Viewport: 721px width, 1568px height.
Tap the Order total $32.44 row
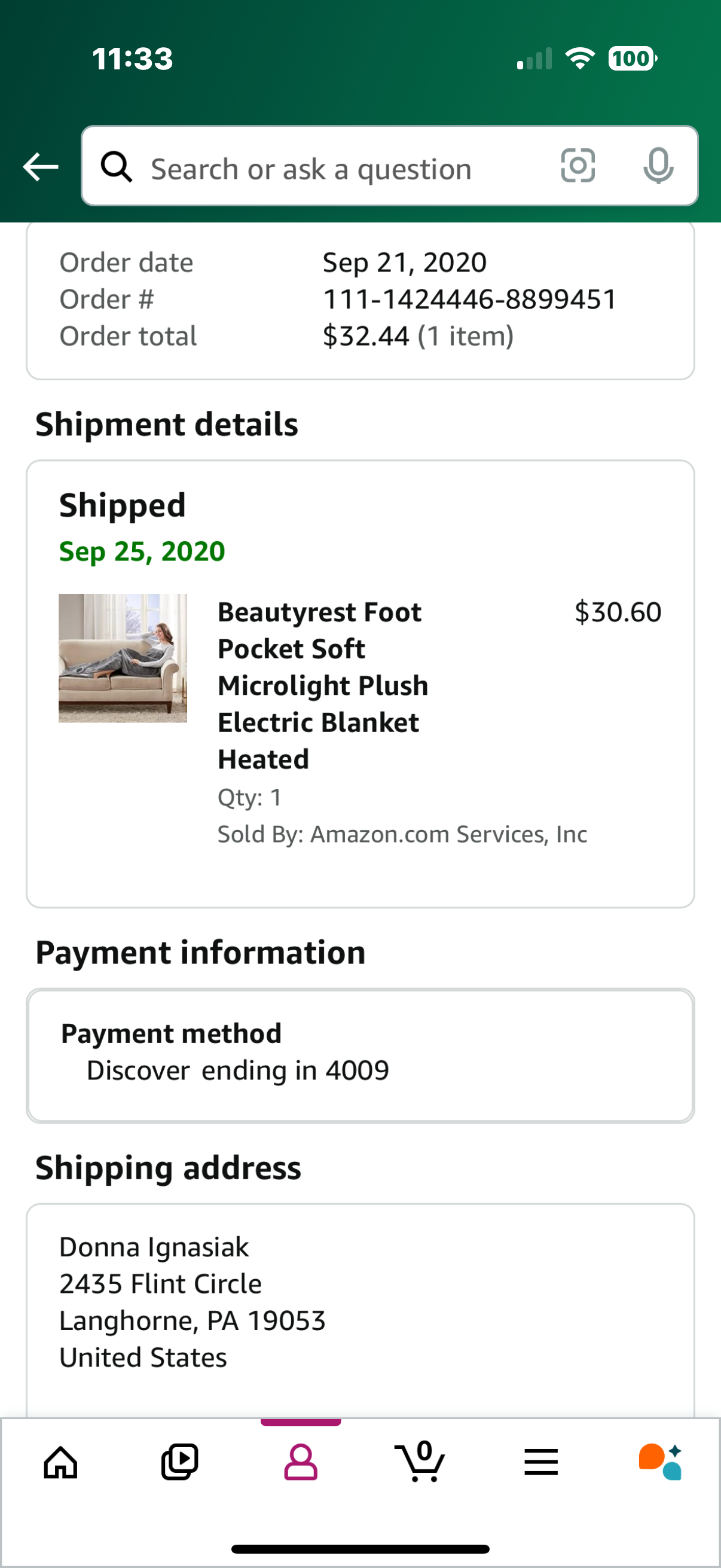click(286, 336)
